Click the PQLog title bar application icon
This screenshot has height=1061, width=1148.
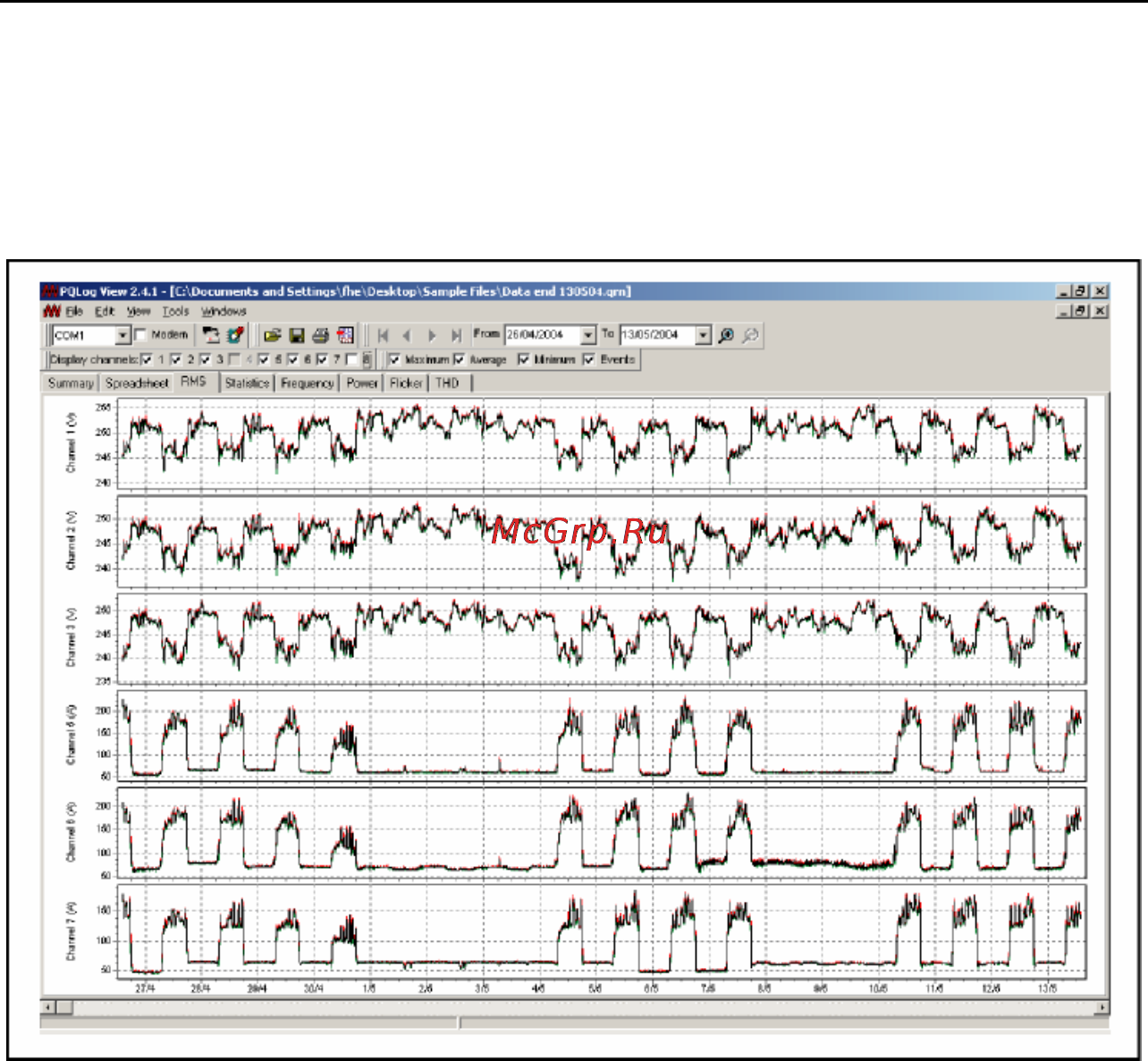pos(52,291)
